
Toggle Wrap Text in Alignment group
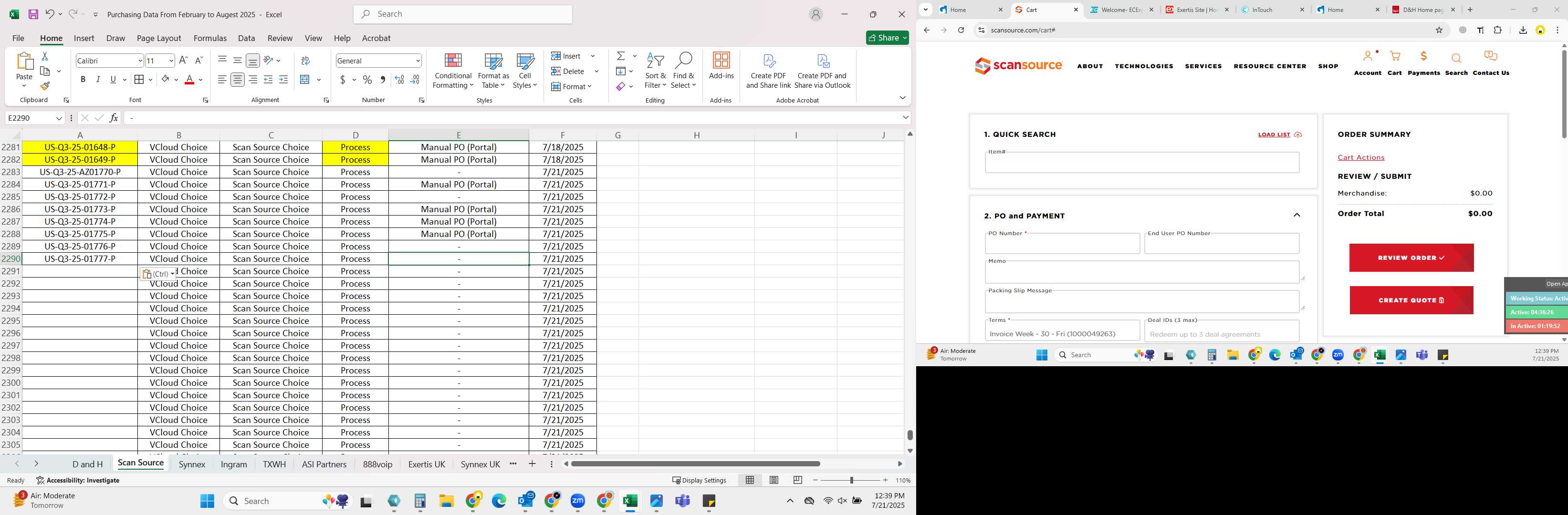[305, 60]
